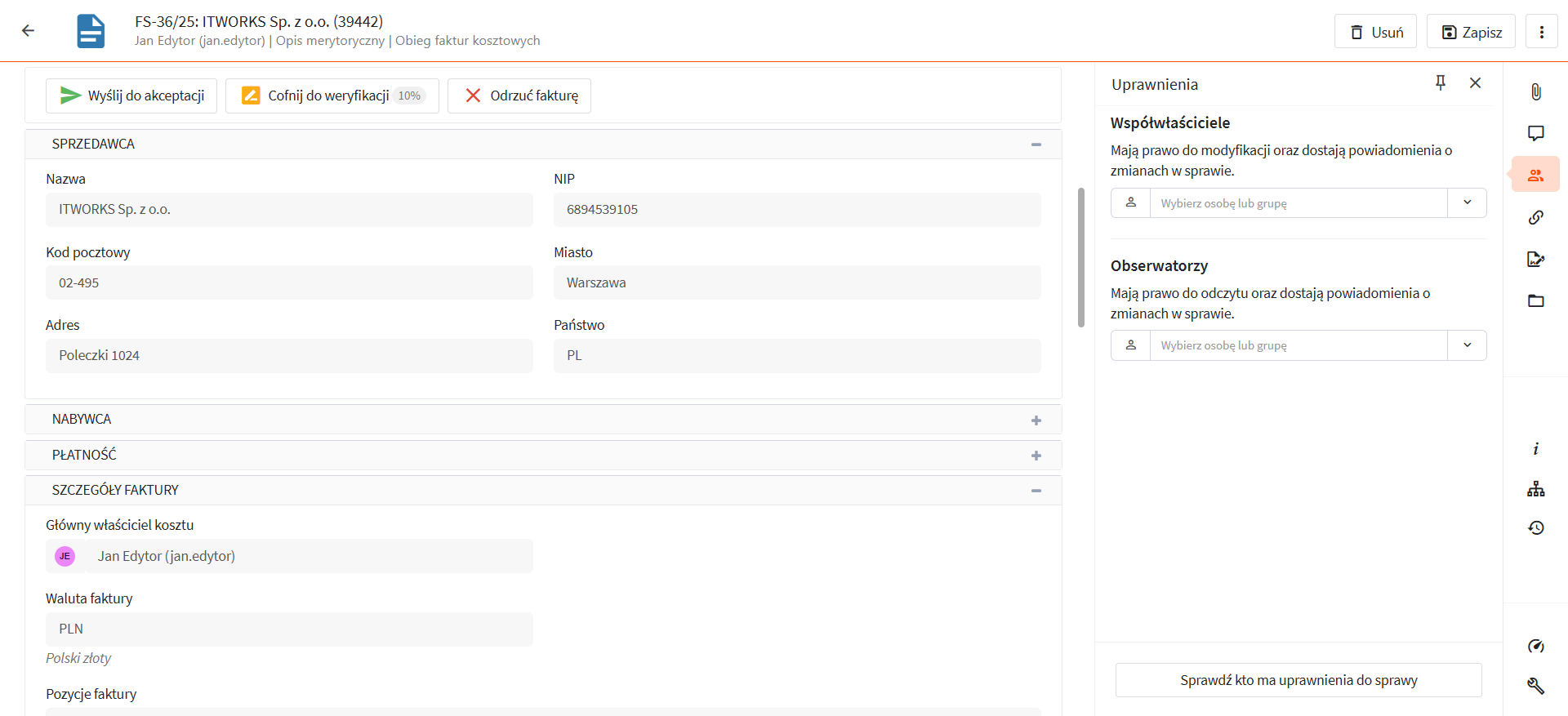The height and width of the screenshot is (716, 1568).
Task: Pin the Uprawnienia panel
Action: pyautogui.click(x=1441, y=82)
